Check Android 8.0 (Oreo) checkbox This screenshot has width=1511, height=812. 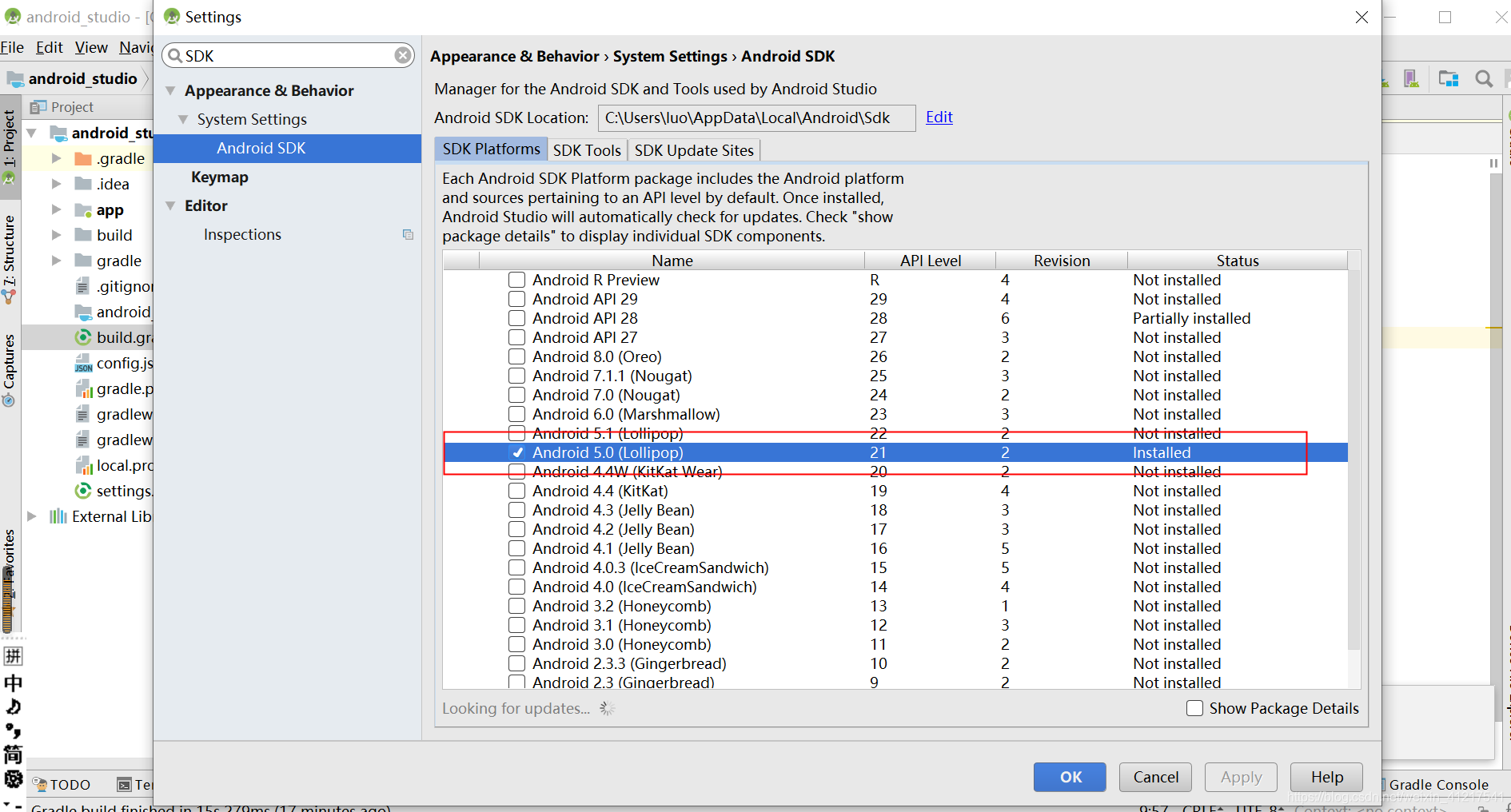tap(517, 356)
